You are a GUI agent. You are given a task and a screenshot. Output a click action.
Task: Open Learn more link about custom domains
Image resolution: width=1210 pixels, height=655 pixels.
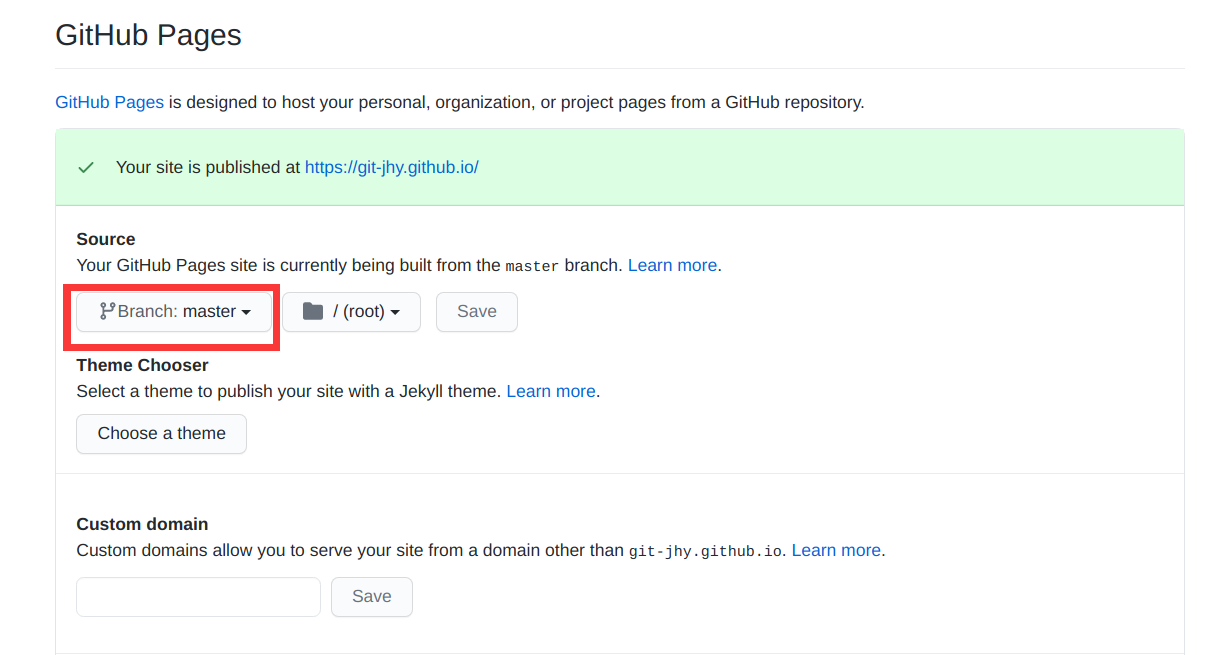pyautogui.click(x=836, y=550)
